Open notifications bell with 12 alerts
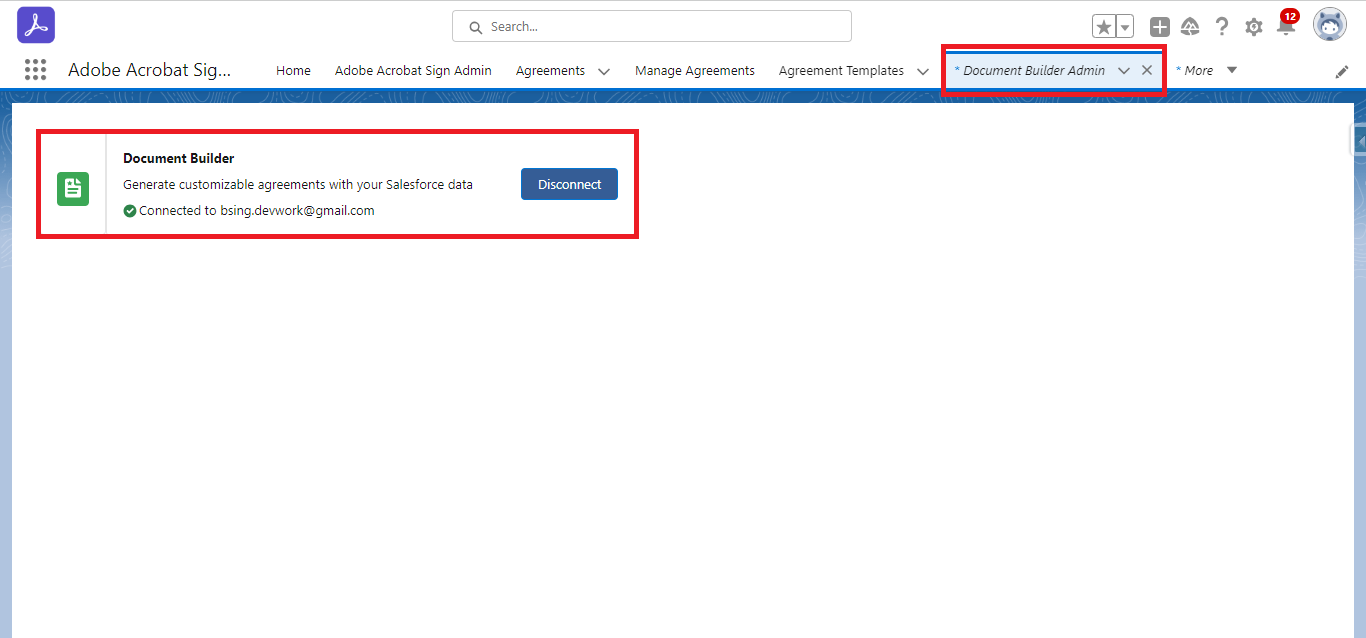This screenshot has height=638, width=1366. pos(1287,24)
